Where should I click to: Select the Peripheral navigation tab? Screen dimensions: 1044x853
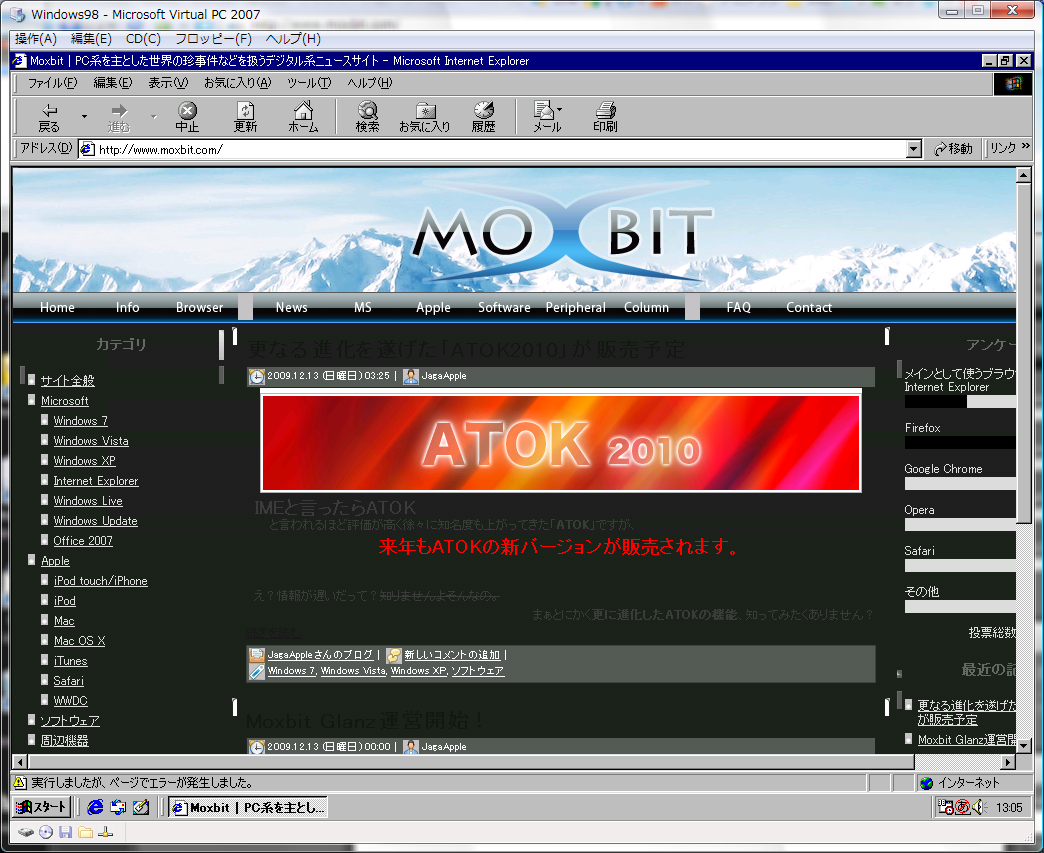coord(575,307)
